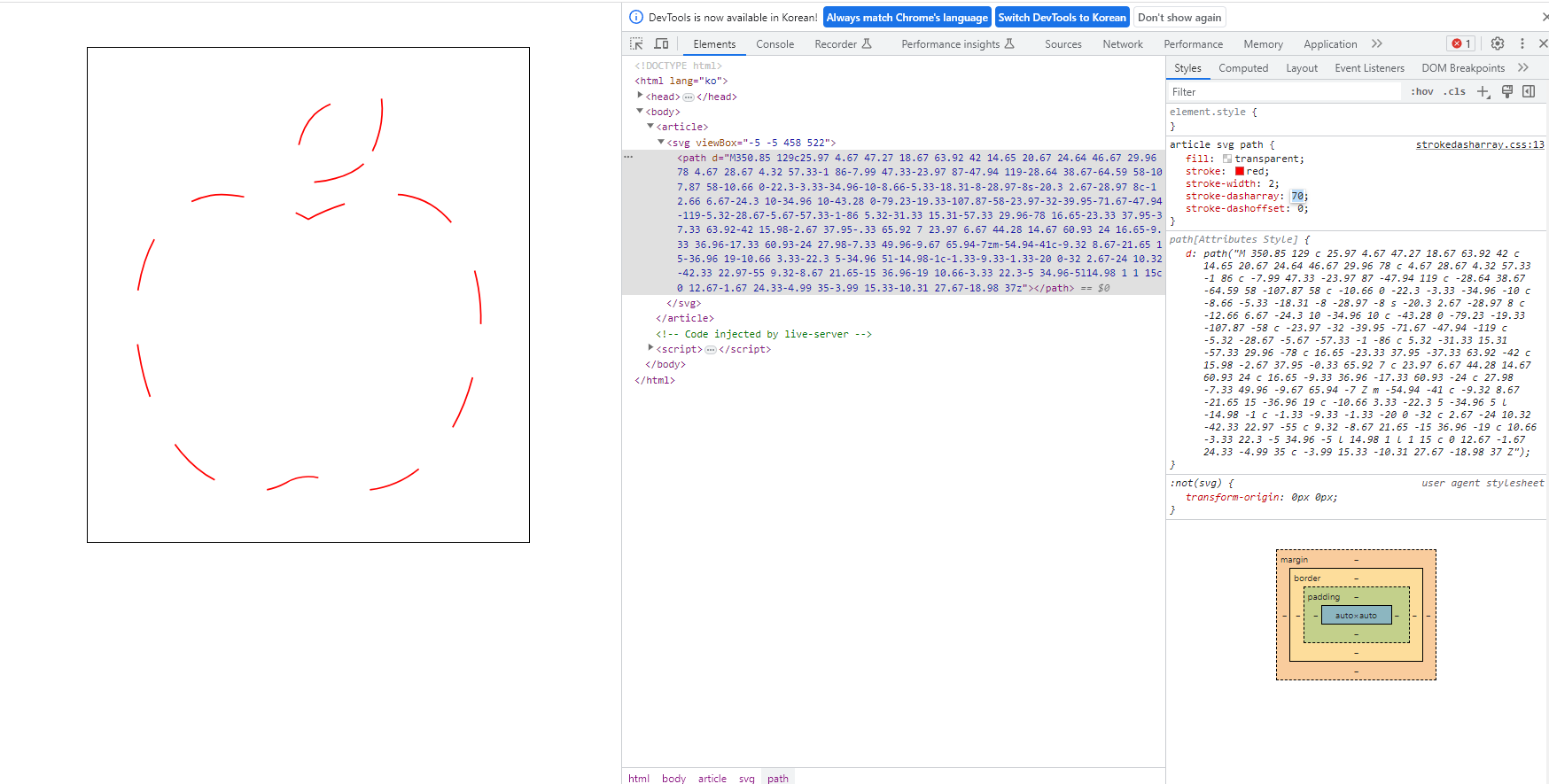Viewport: 1549px width, 784px height.
Task: Collapse the body element node
Action: (x=640, y=112)
